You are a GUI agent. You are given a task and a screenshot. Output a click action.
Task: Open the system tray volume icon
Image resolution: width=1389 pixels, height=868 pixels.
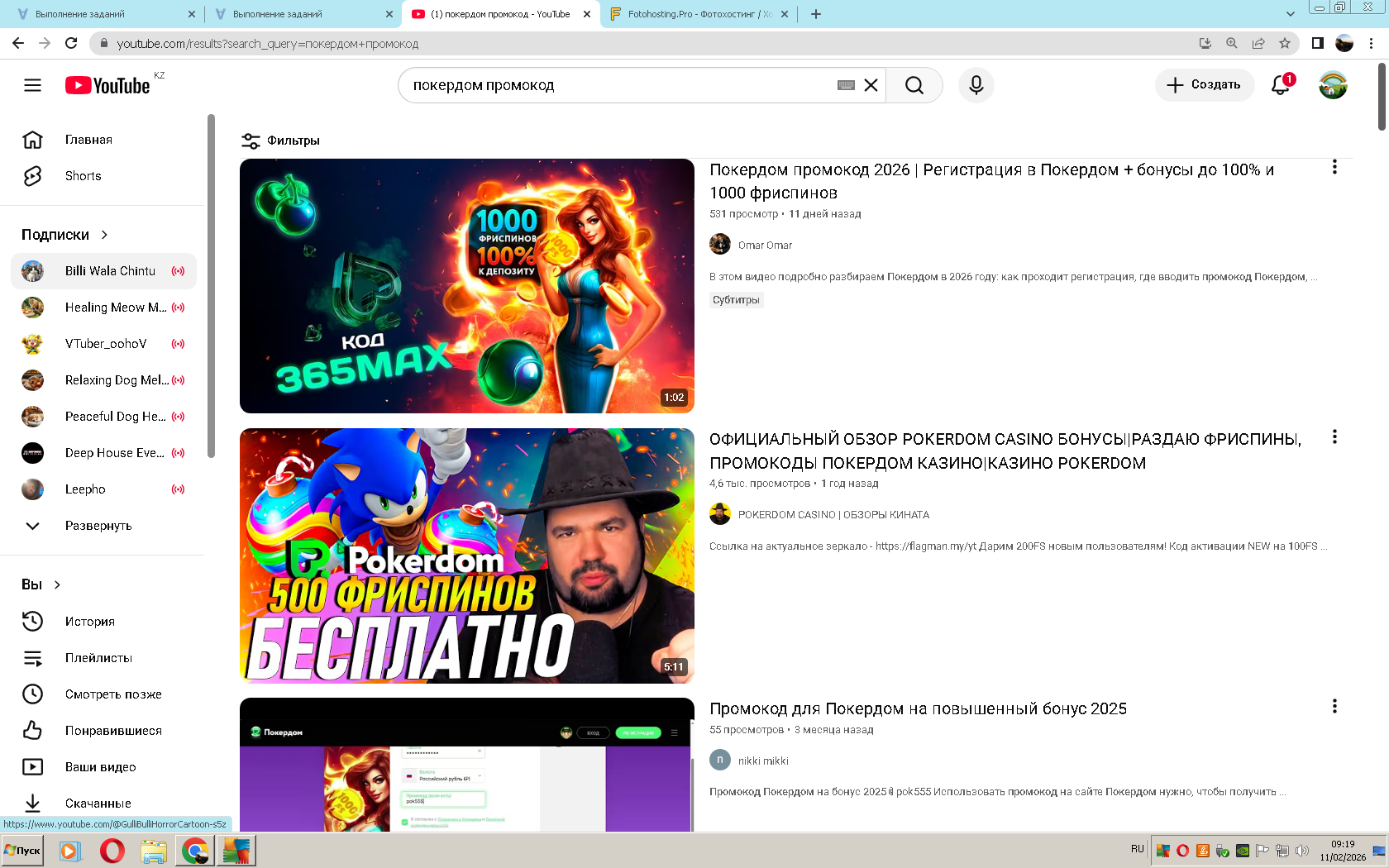tap(1302, 851)
